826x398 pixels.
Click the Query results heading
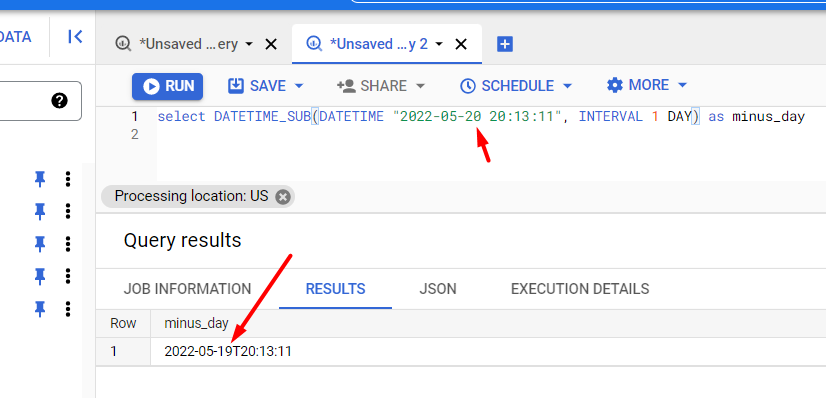182,241
